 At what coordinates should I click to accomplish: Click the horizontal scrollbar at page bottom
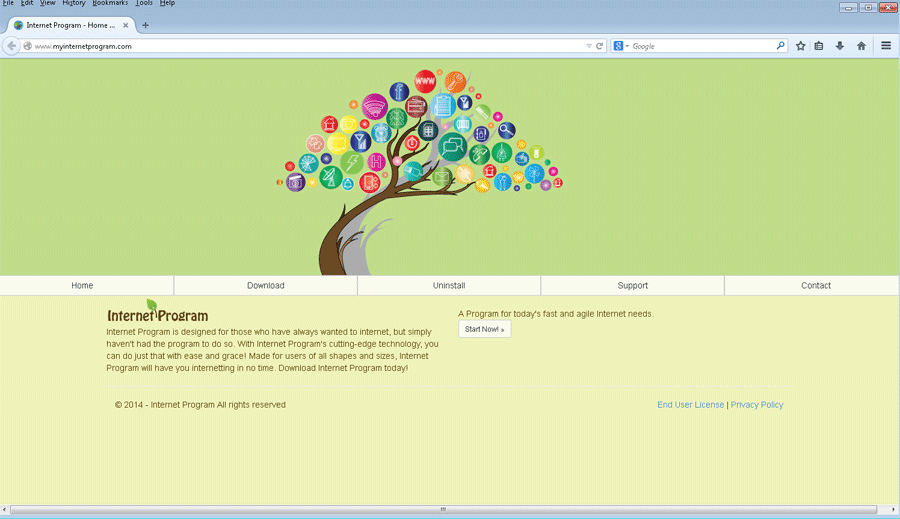[x=443, y=509]
